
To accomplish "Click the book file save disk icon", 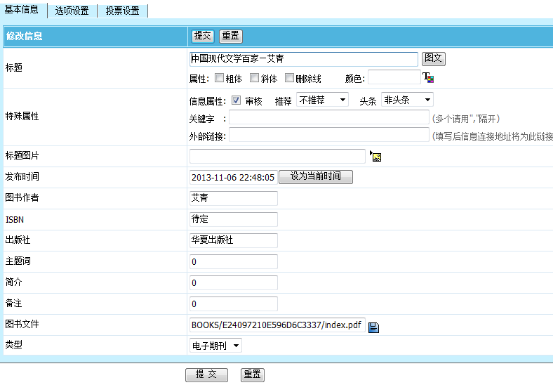I will (373, 327).
